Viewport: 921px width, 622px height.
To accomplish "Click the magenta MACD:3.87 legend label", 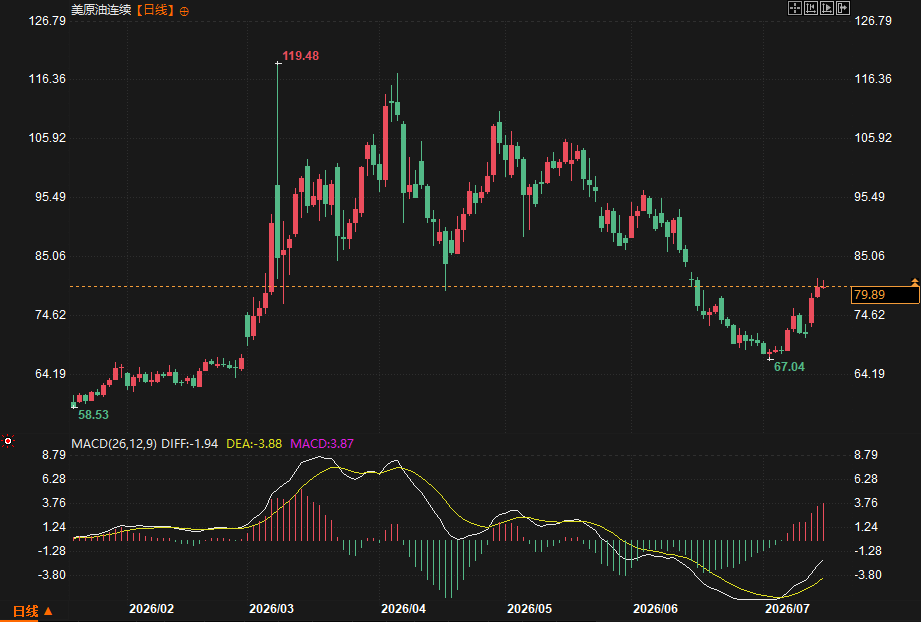I will tap(322, 443).
